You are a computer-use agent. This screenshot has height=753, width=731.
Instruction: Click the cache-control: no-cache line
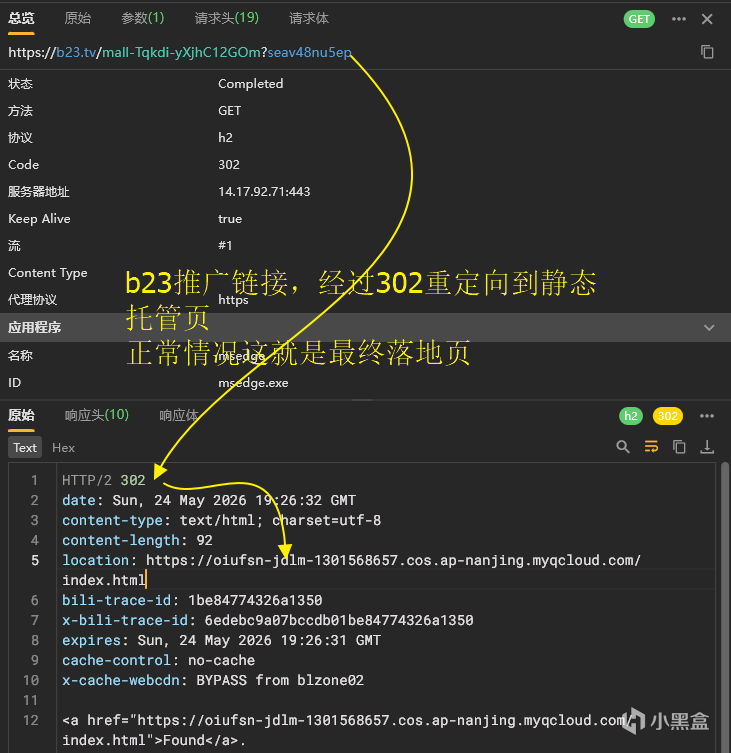pyautogui.click(x=158, y=660)
